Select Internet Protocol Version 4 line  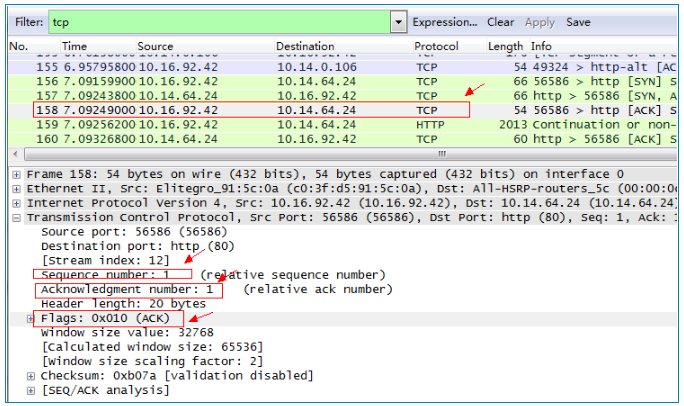351,203
